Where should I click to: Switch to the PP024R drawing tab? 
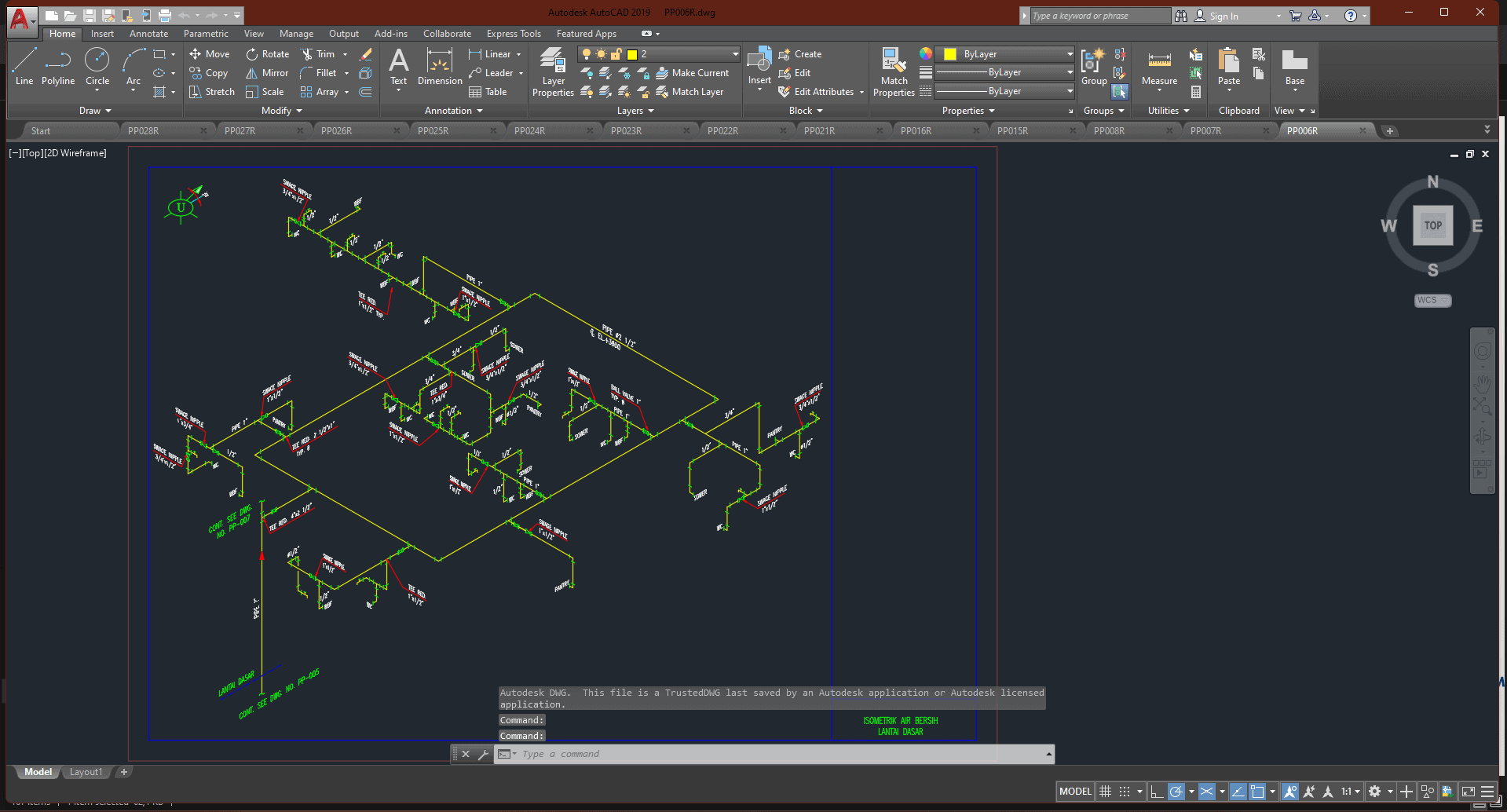pos(529,131)
